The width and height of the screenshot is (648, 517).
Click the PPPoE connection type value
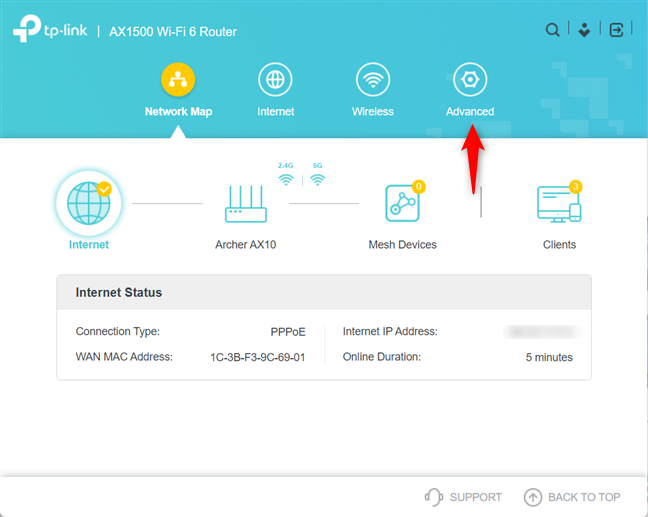point(288,332)
